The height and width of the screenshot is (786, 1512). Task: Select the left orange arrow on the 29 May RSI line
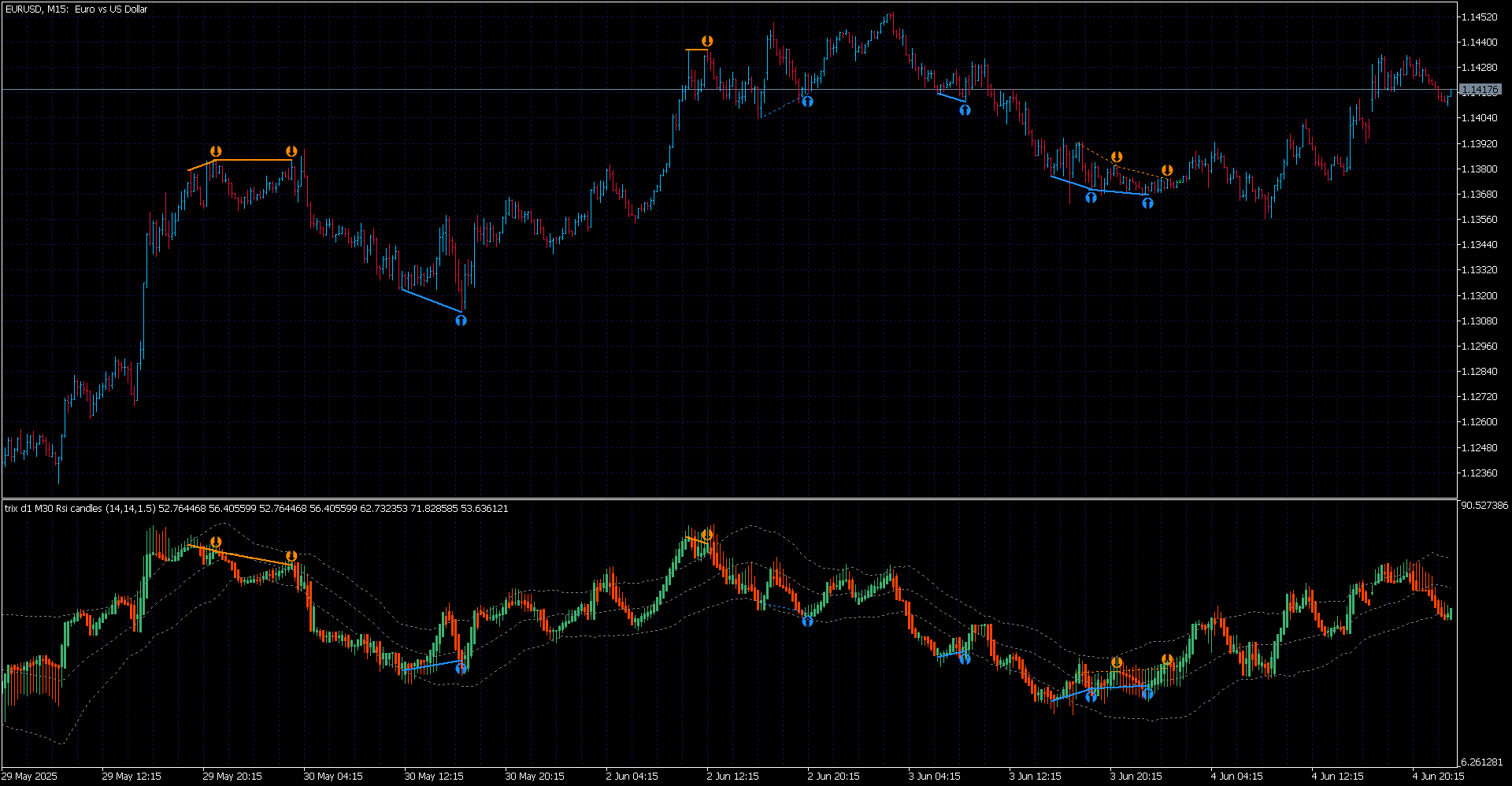216,543
